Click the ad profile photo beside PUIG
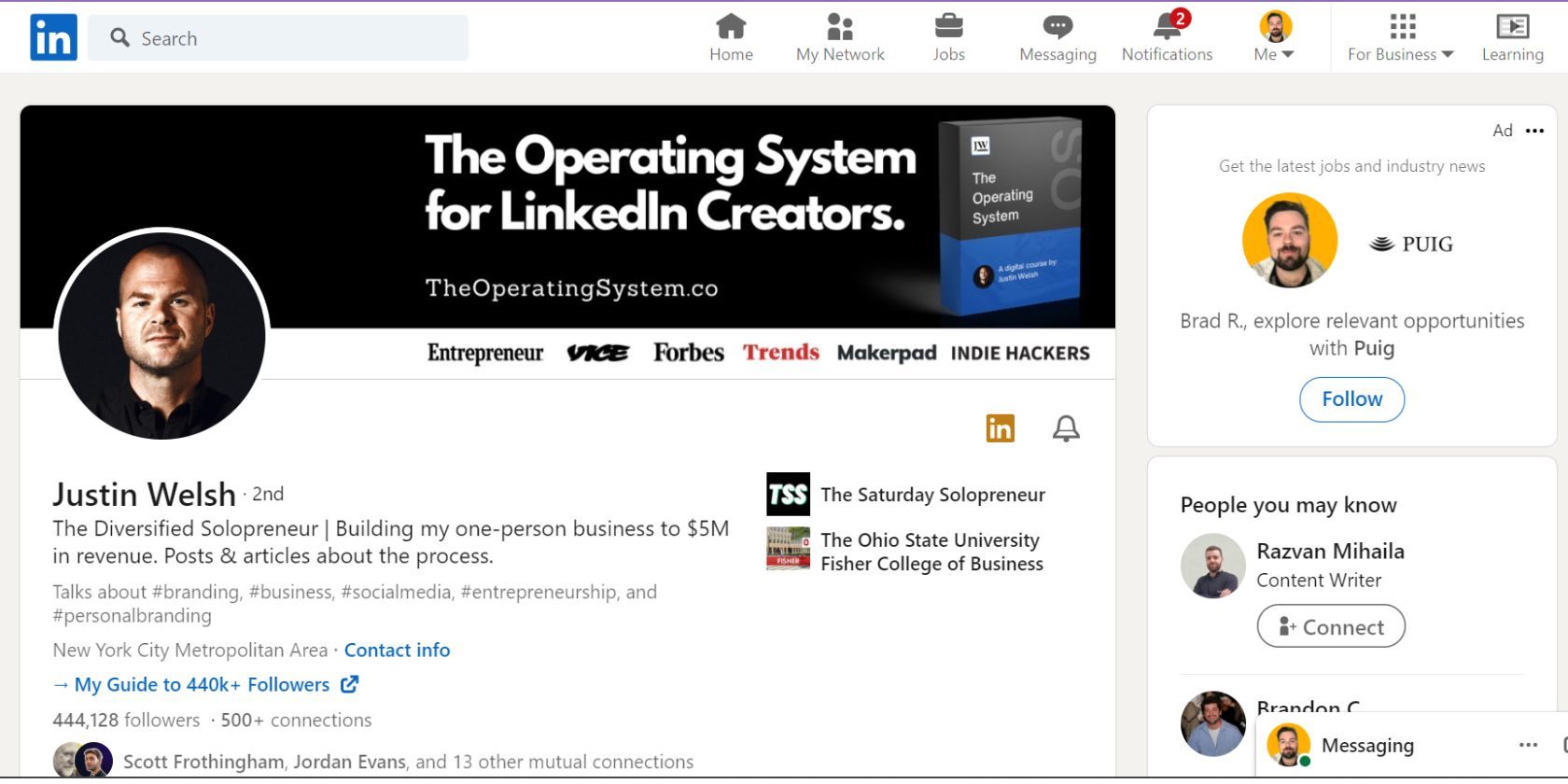The image size is (1568, 784). (1290, 240)
